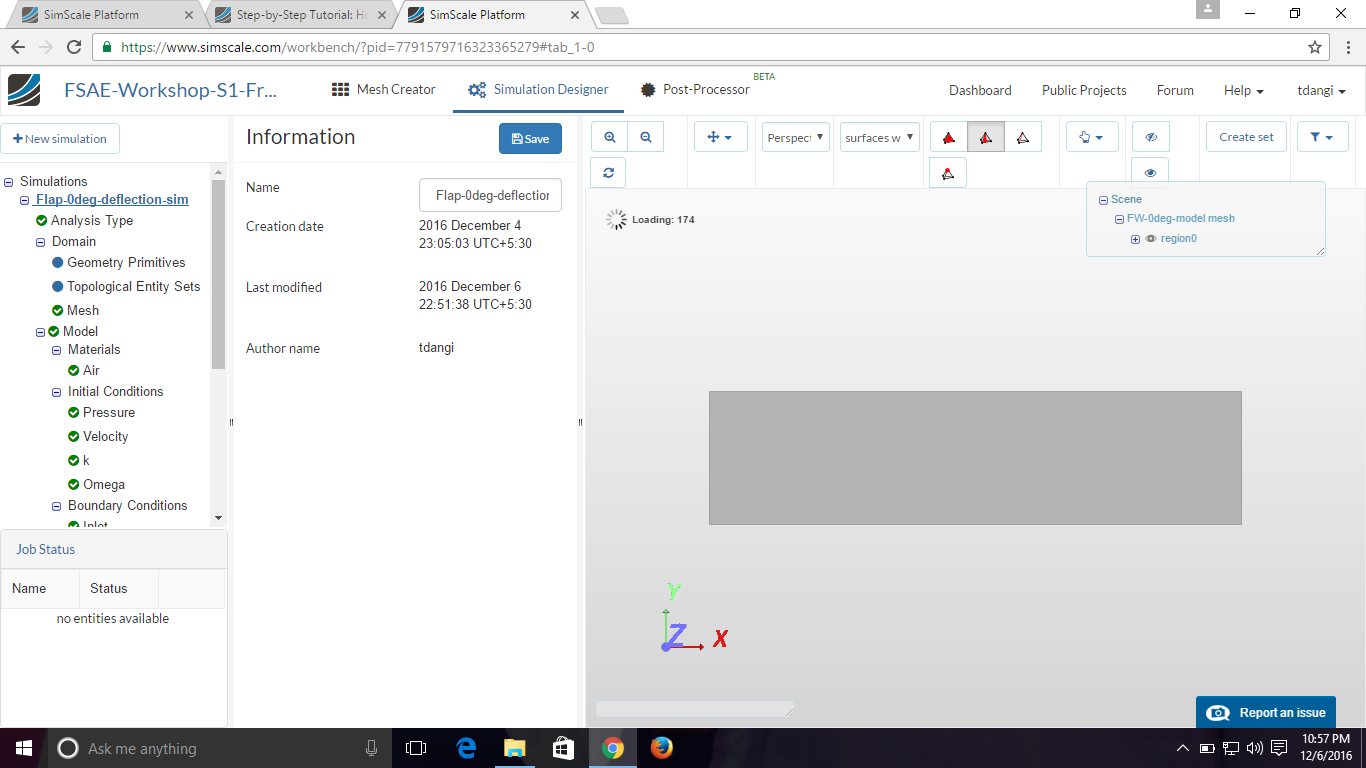
Task: Open the Perspective projection dropdown
Action: [x=796, y=137]
